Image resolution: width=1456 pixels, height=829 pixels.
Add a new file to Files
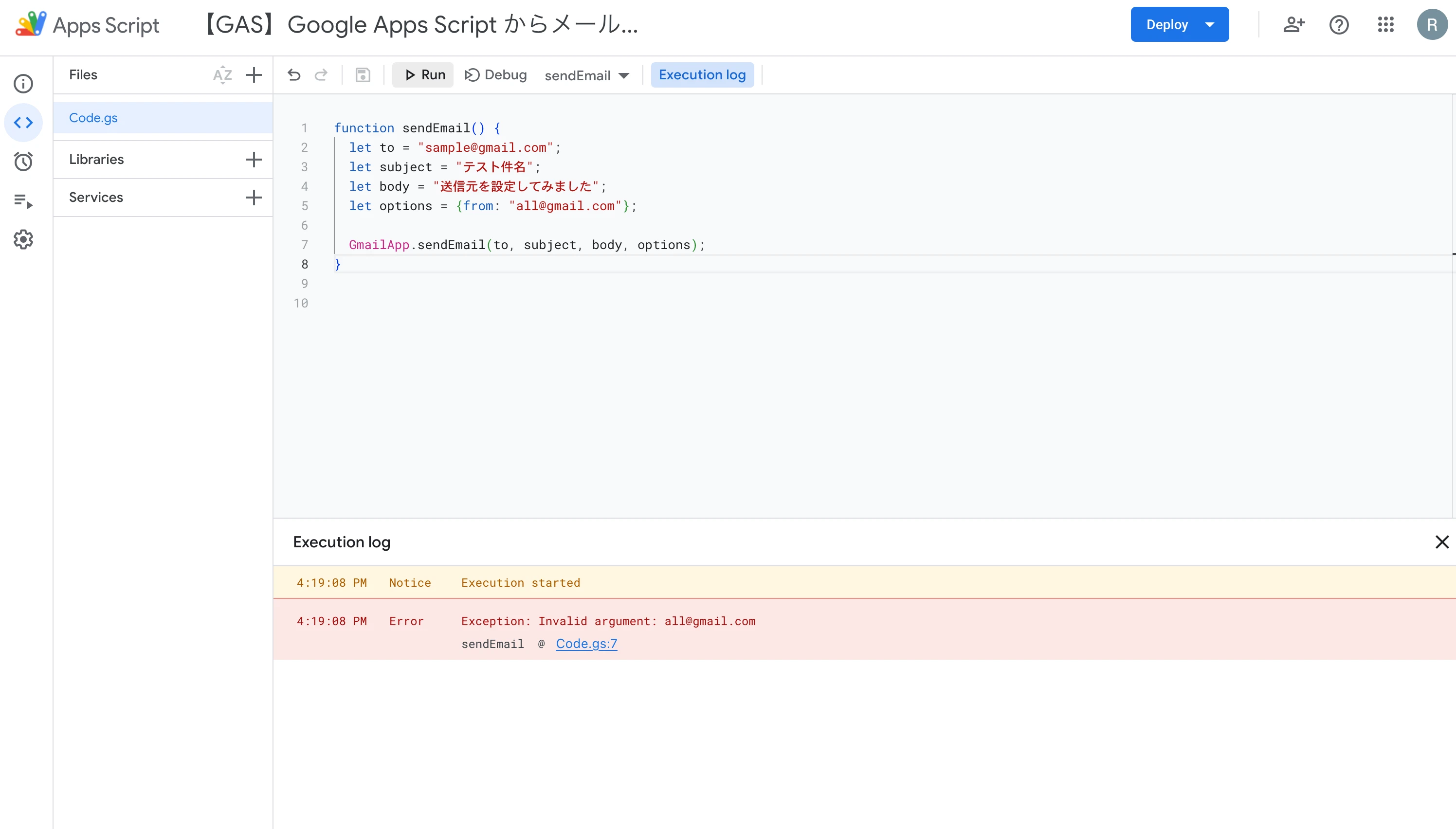[x=254, y=74]
